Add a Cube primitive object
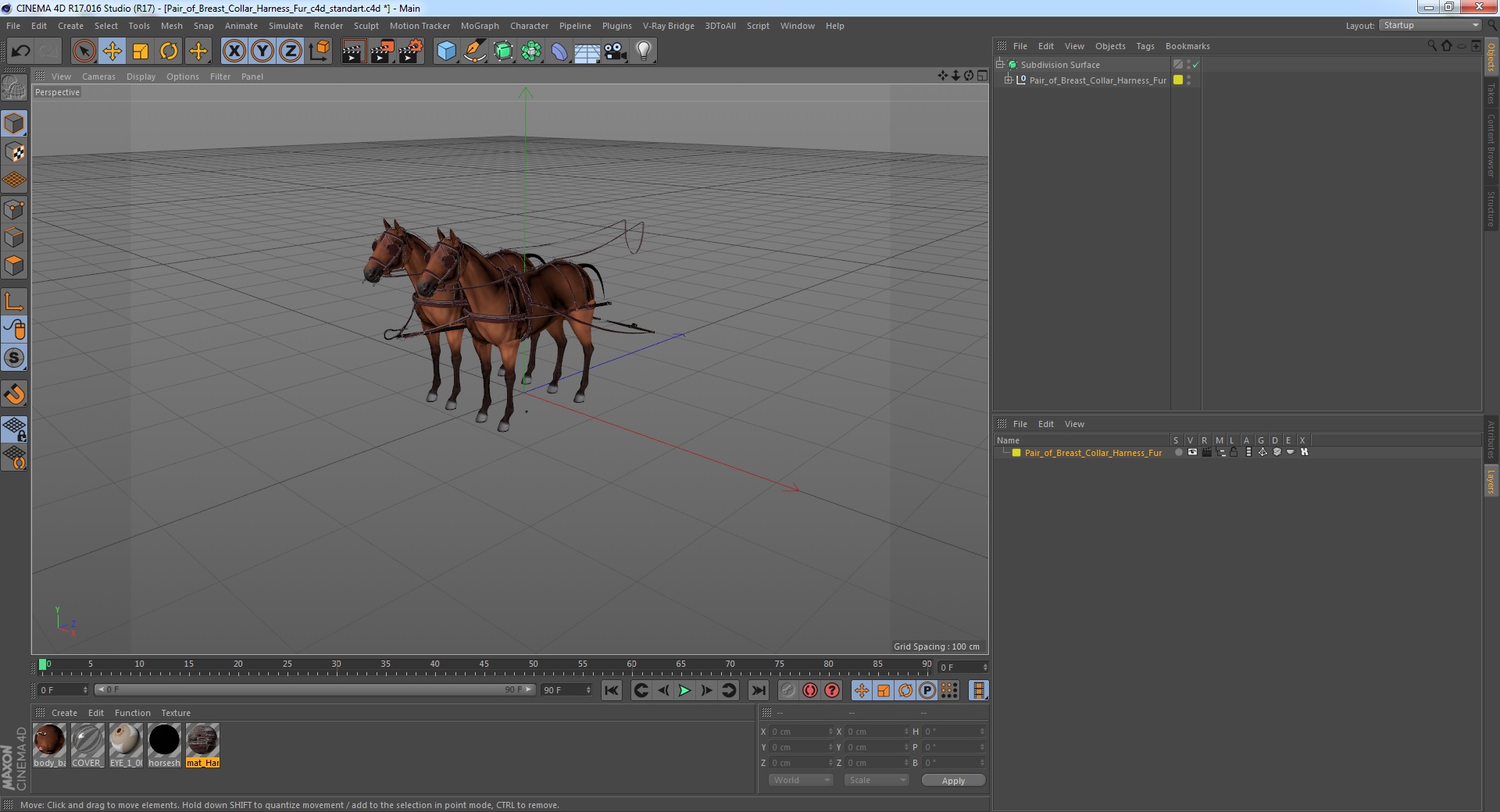 (x=446, y=52)
